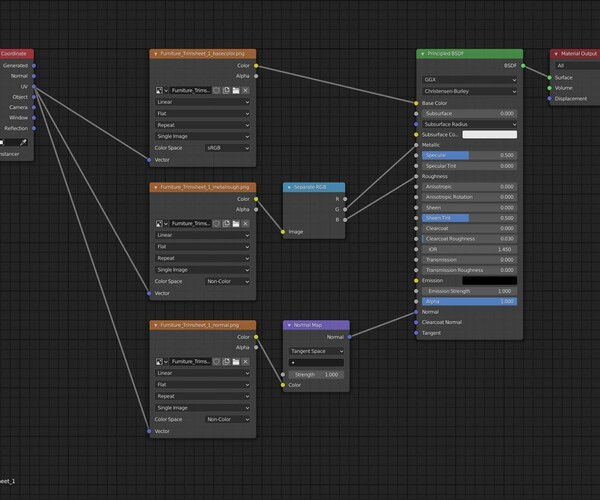Open Tangent Space dropdown on Normal Map node
Viewport: 600px width, 500px height.
(316, 351)
